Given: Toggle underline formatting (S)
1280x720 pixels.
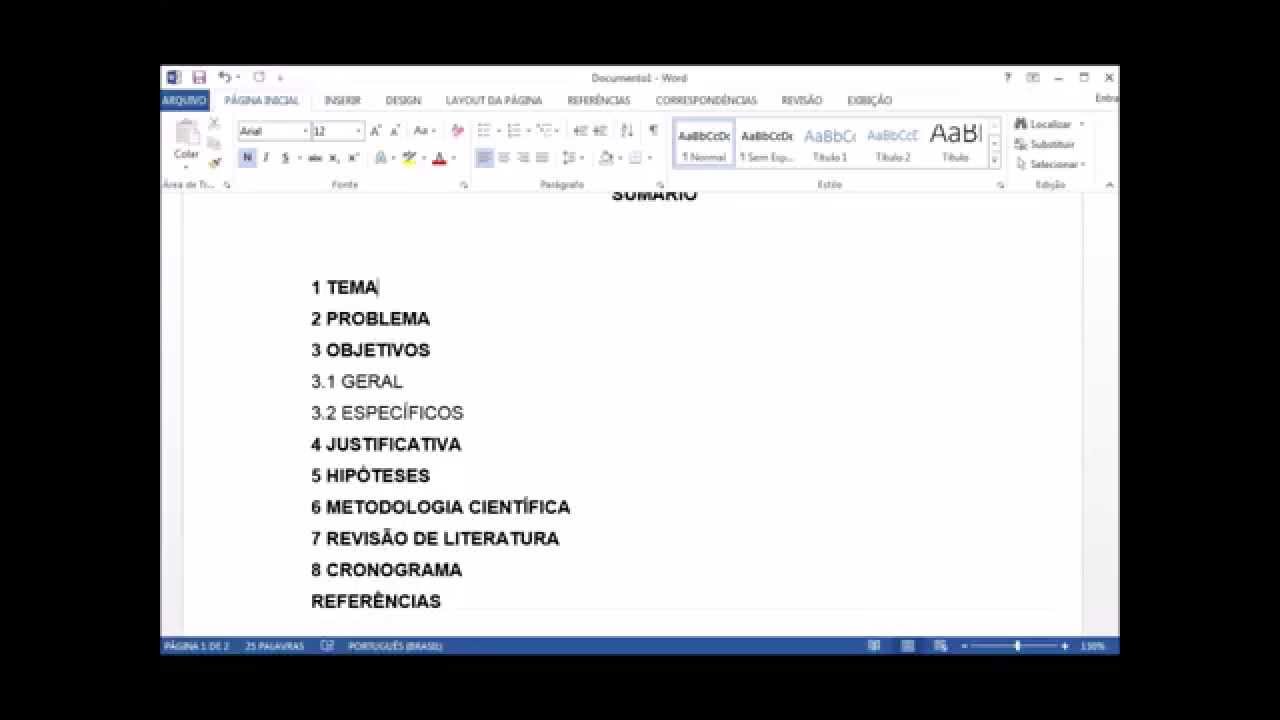Looking at the screenshot, I should pos(285,158).
